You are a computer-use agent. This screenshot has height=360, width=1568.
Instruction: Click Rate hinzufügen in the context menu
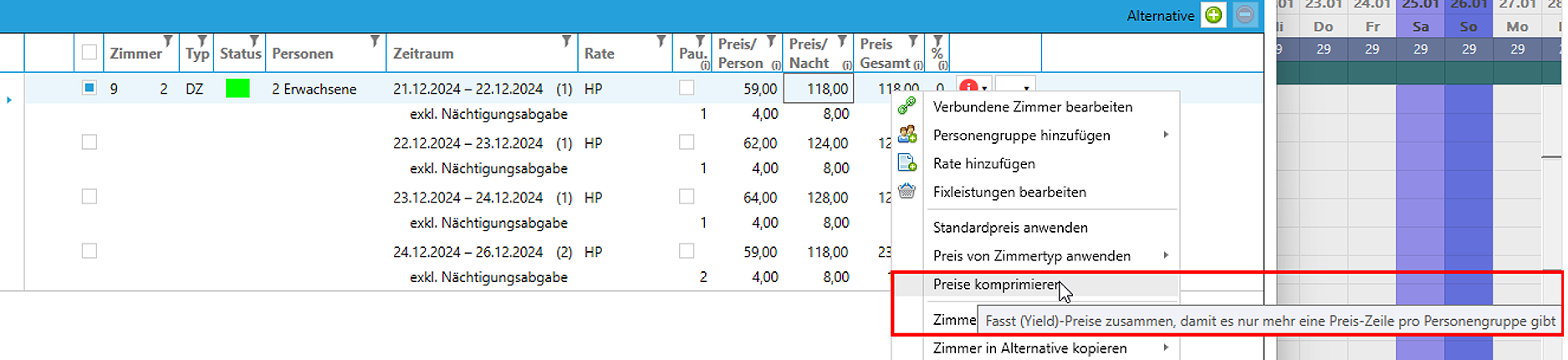click(x=983, y=164)
